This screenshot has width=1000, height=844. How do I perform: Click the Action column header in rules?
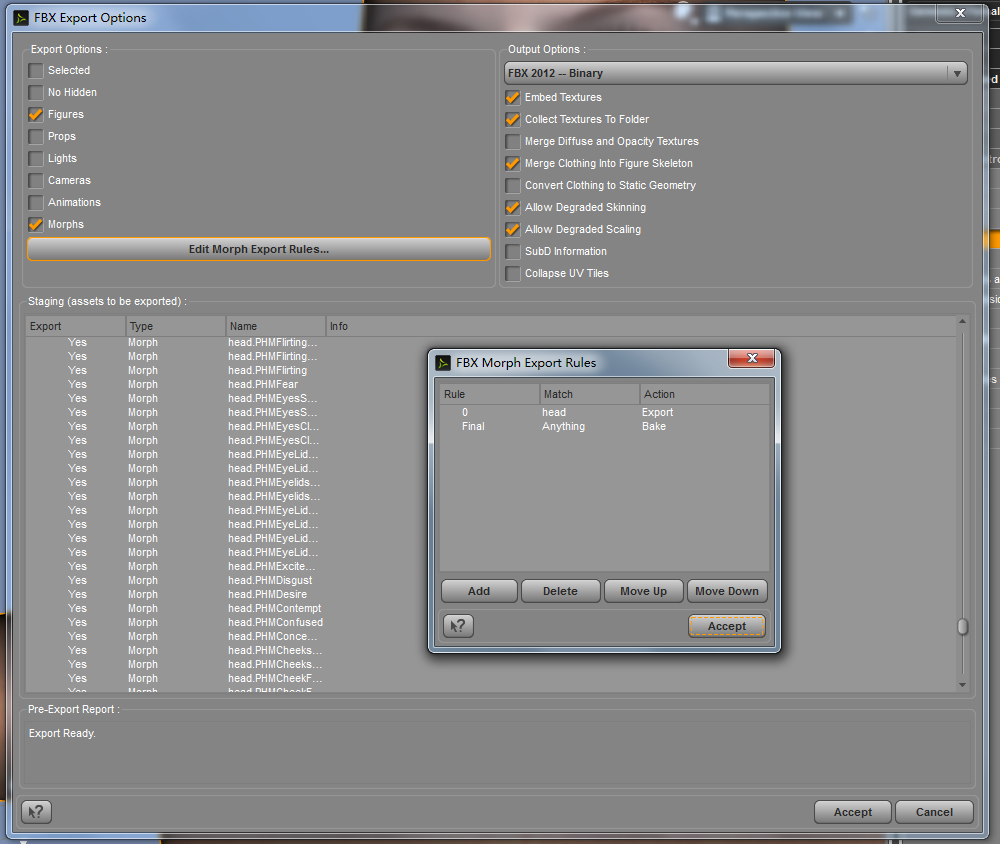[x=704, y=394]
